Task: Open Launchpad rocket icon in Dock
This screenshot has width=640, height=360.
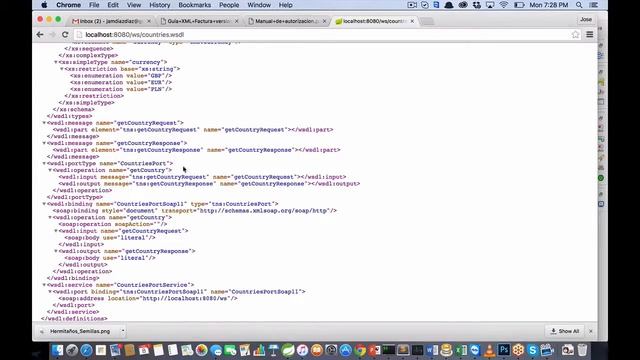Action: coord(72,350)
